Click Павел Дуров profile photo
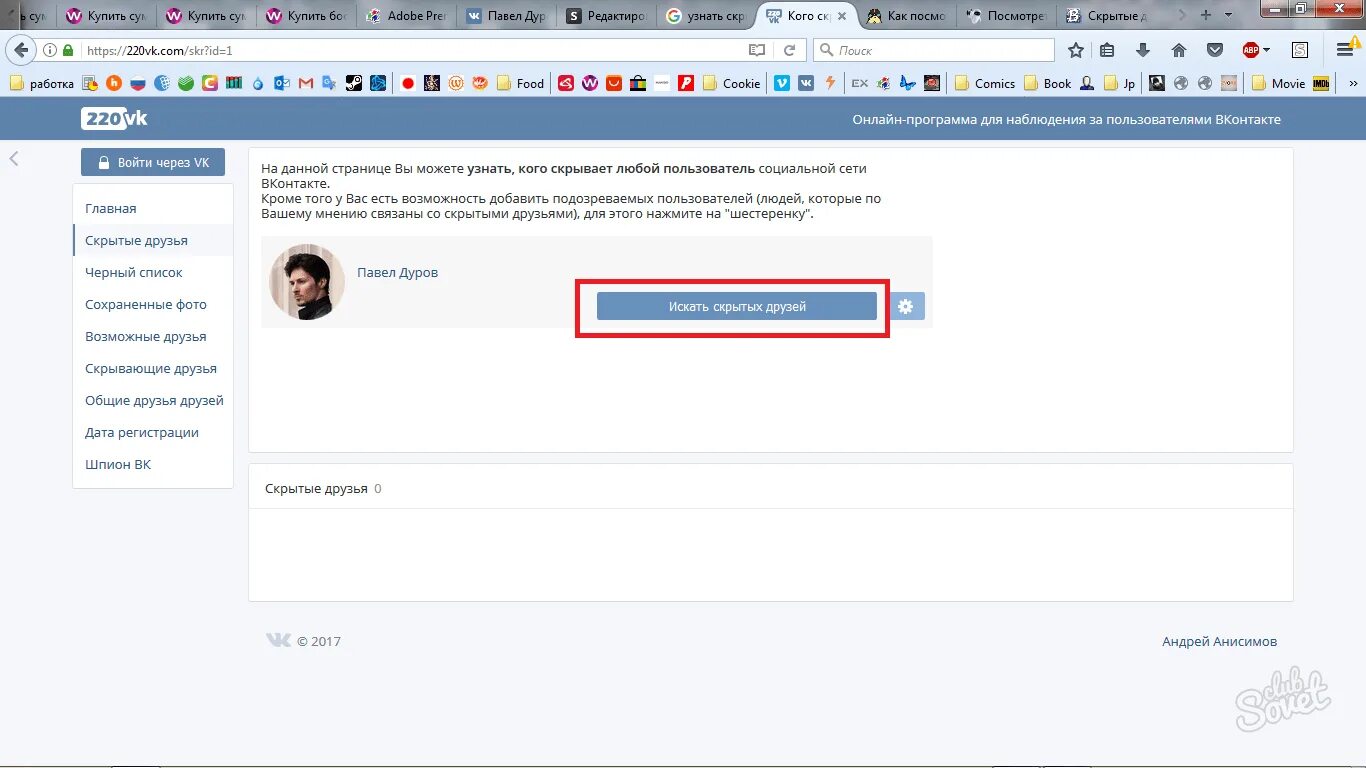Viewport: 1366px width, 768px height. tap(307, 282)
